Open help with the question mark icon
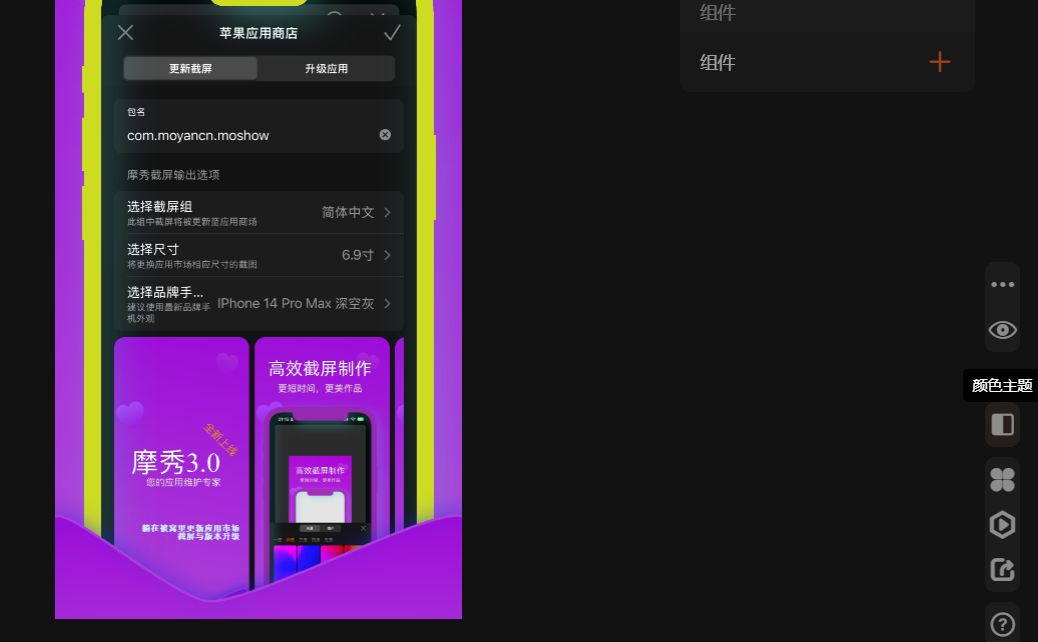Viewport: 1038px width, 642px height. [1002, 624]
